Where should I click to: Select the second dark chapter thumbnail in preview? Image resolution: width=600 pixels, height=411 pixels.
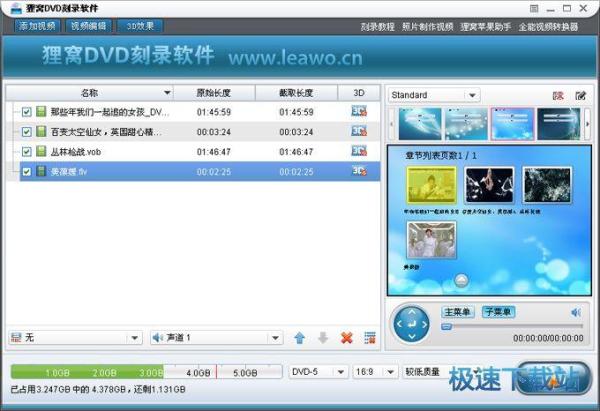pos(489,185)
